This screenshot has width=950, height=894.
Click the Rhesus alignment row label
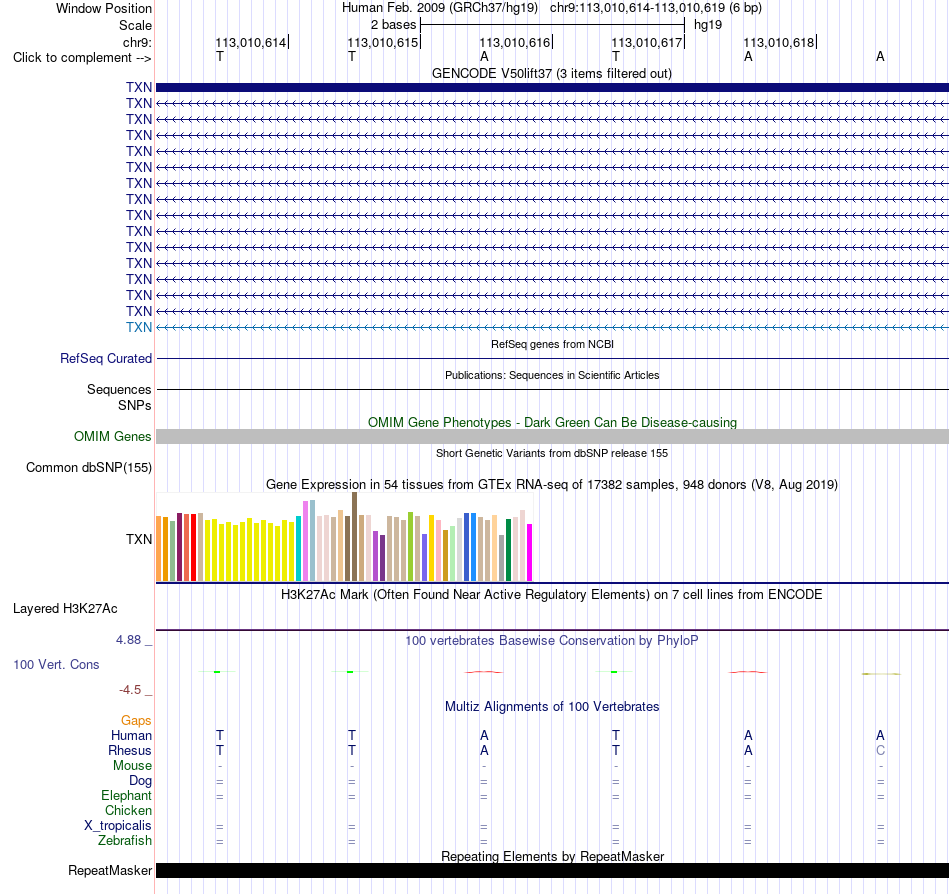pos(130,750)
